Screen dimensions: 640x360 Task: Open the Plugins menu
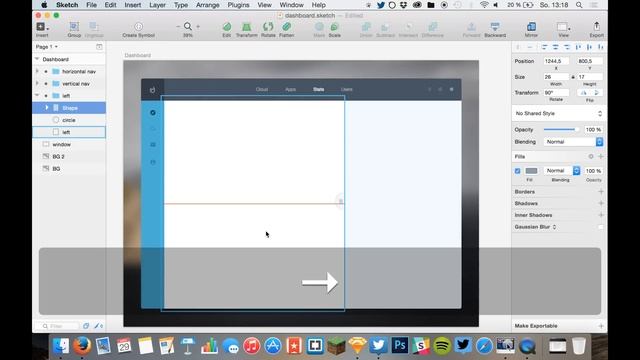pos(238,5)
